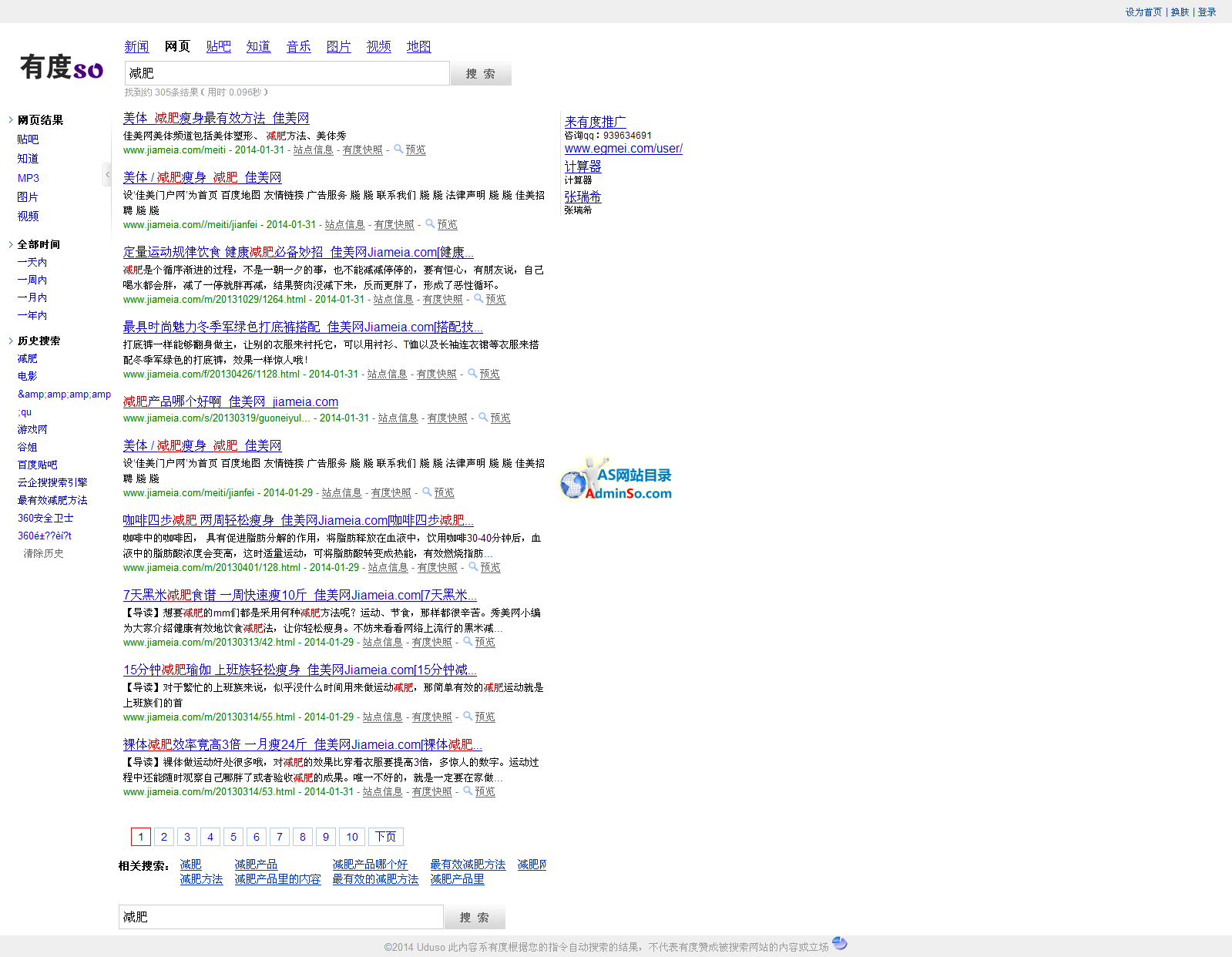The image size is (1232, 957).
Task: Open history search 电影
Action: (x=28, y=376)
